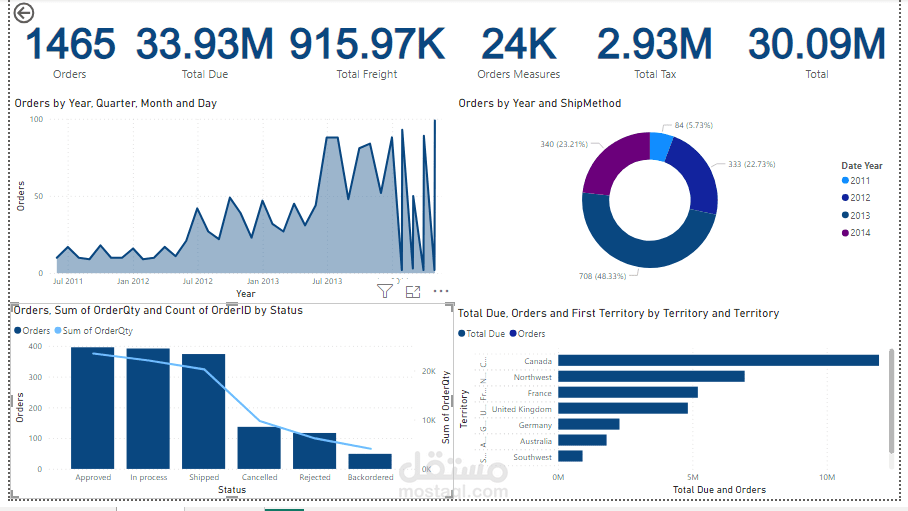Click the focus mode icon

[413, 292]
